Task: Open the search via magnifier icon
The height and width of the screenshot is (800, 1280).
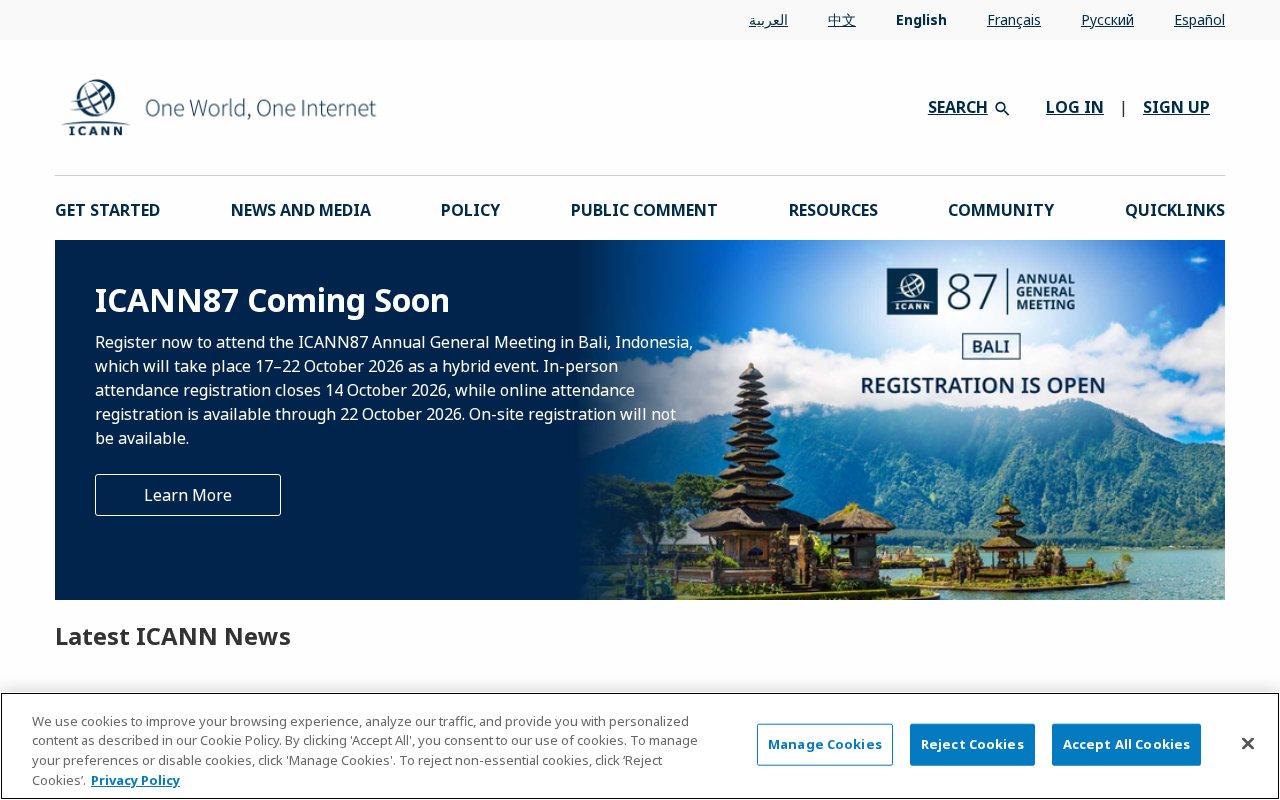Action: [x=1002, y=108]
